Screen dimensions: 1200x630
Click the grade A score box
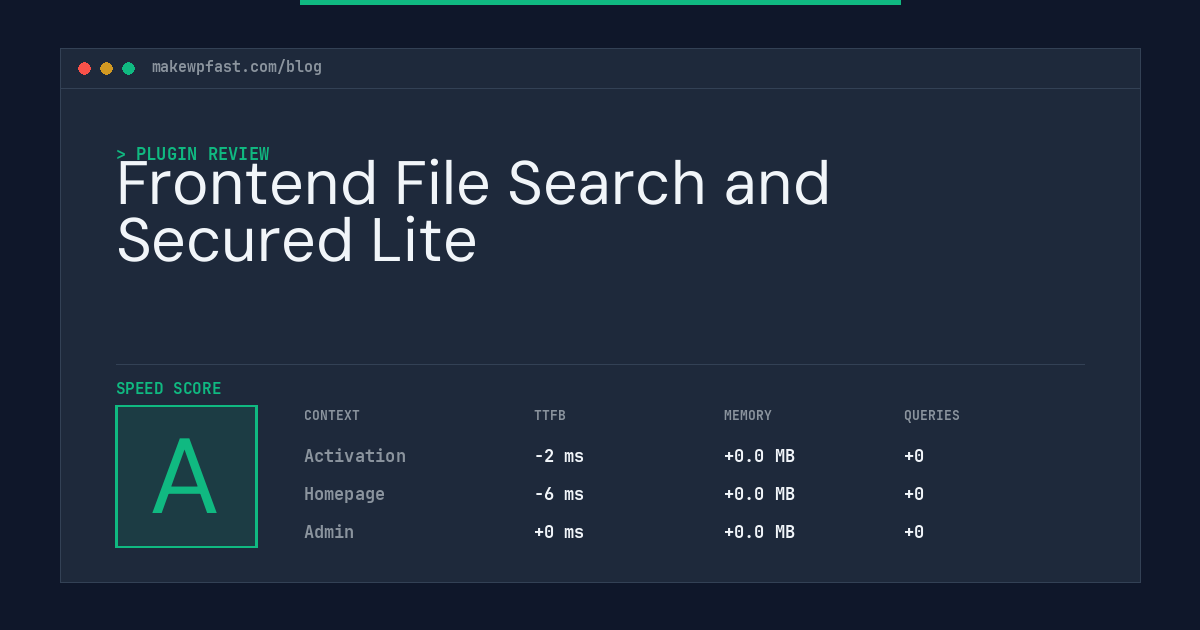pos(186,476)
